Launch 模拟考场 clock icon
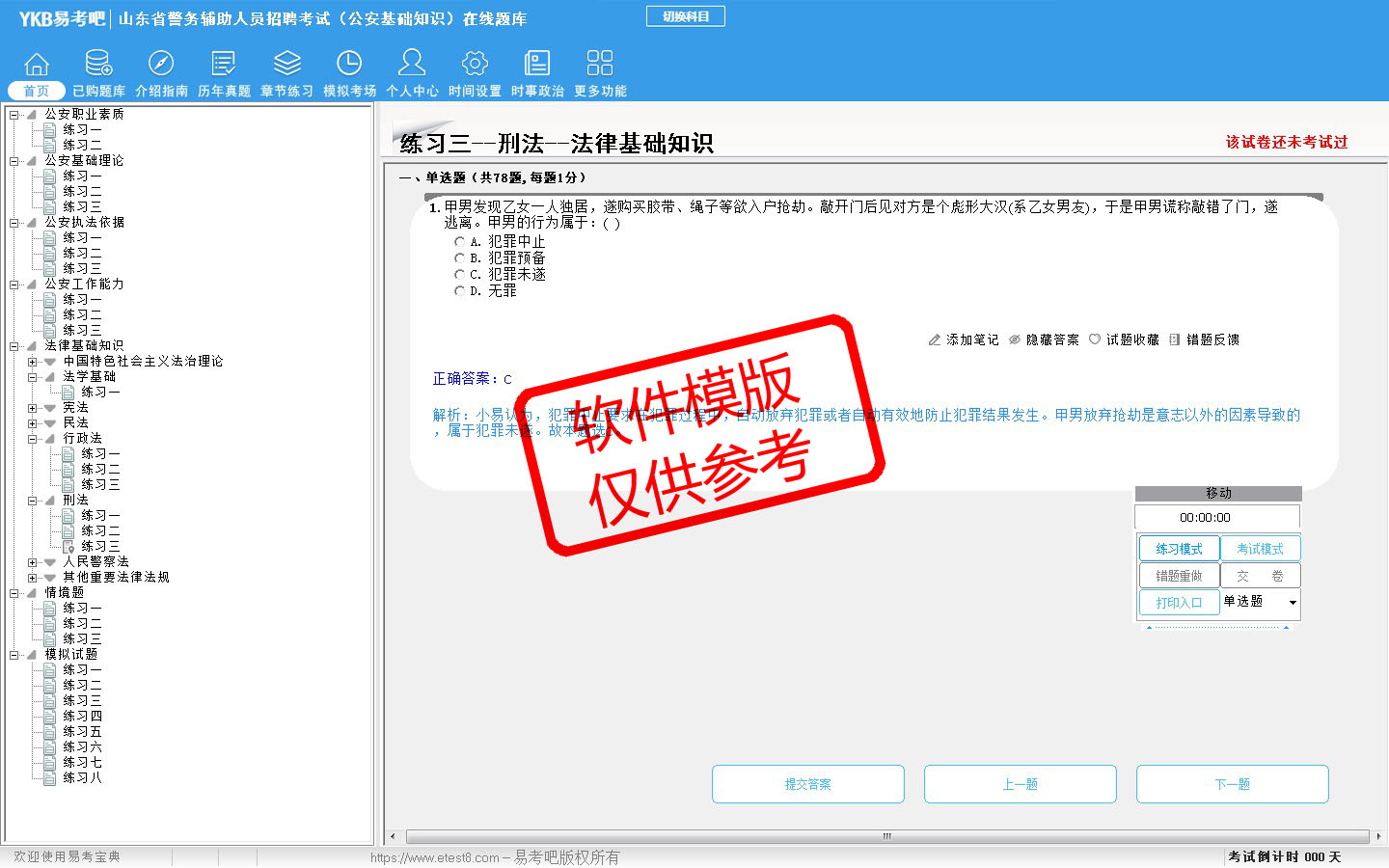Image resolution: width=1389 pixels, height=868 pixels. [349, 65]
